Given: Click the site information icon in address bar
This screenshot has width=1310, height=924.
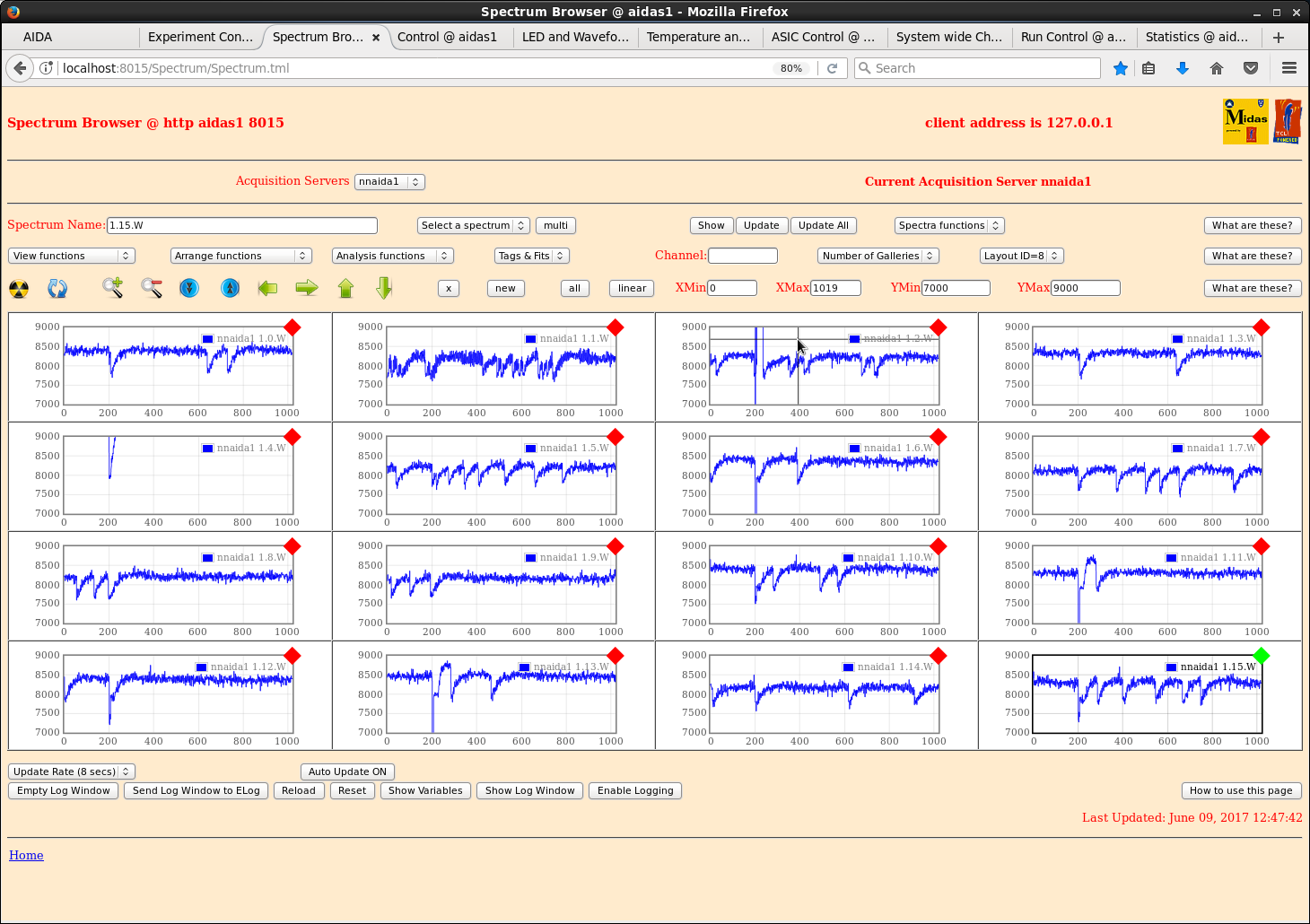Looking at the screenshot, I should click(47, 68).
